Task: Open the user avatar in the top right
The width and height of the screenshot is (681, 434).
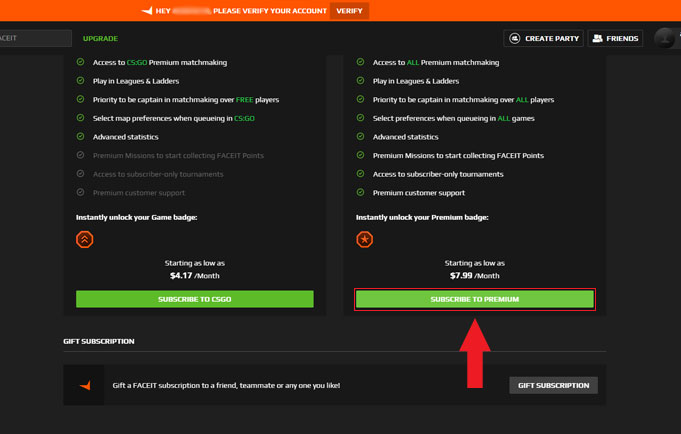Action: [x=666, y=38]
